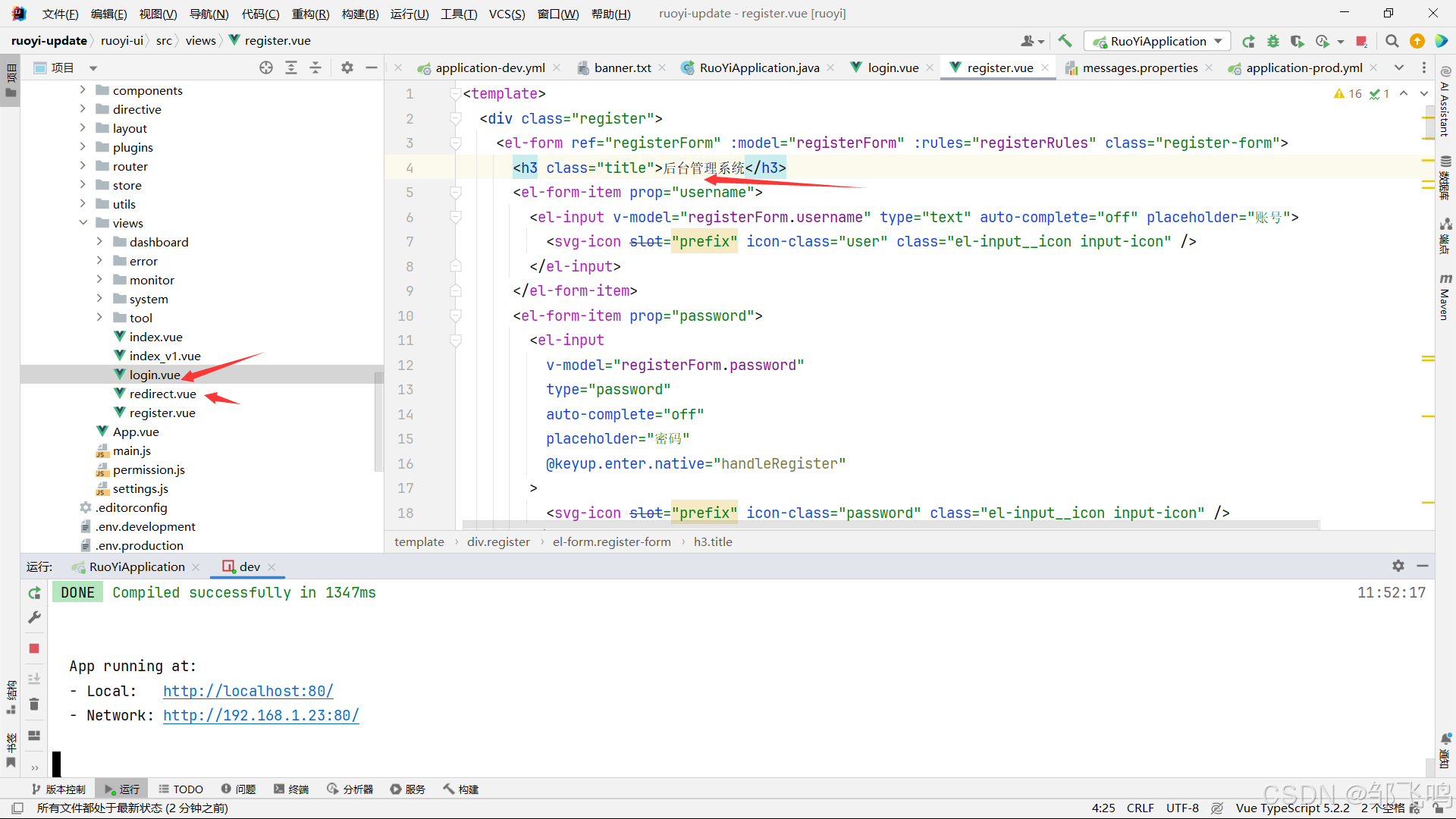Expand the components folder
The width and height of the screenshot is (1456, 819).
tap(83, 90)
